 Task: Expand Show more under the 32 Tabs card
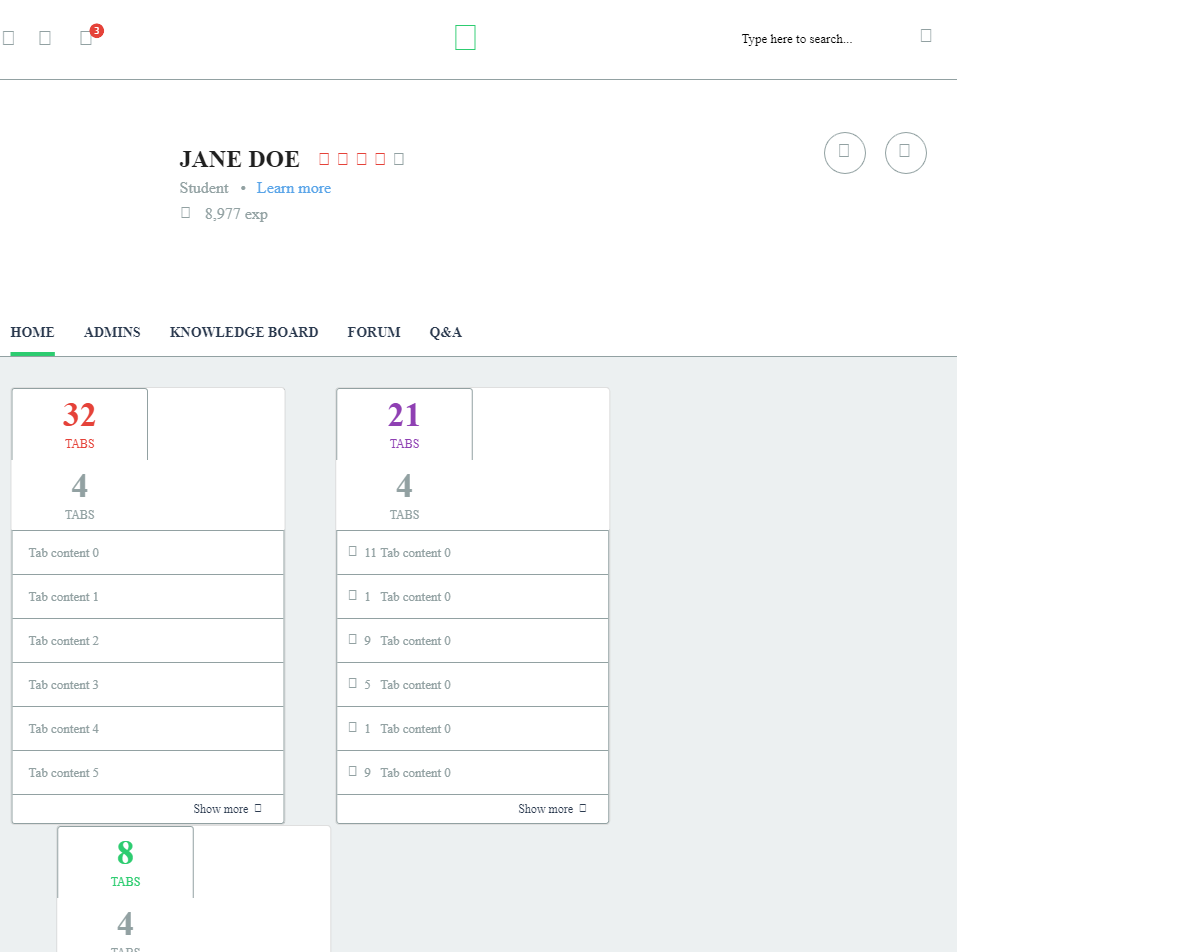[x=227, y=809]
